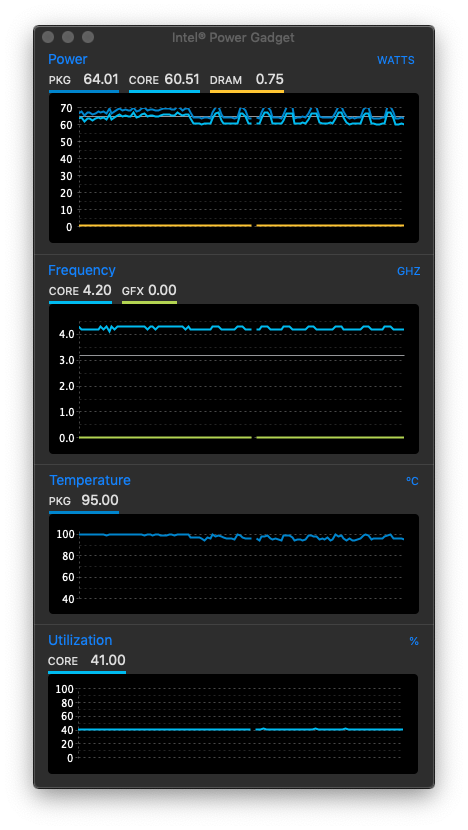Viewport: 468px width, 830px height.
Task: Select the CORE 41.00 utilization reading
Action: [87, 661]
